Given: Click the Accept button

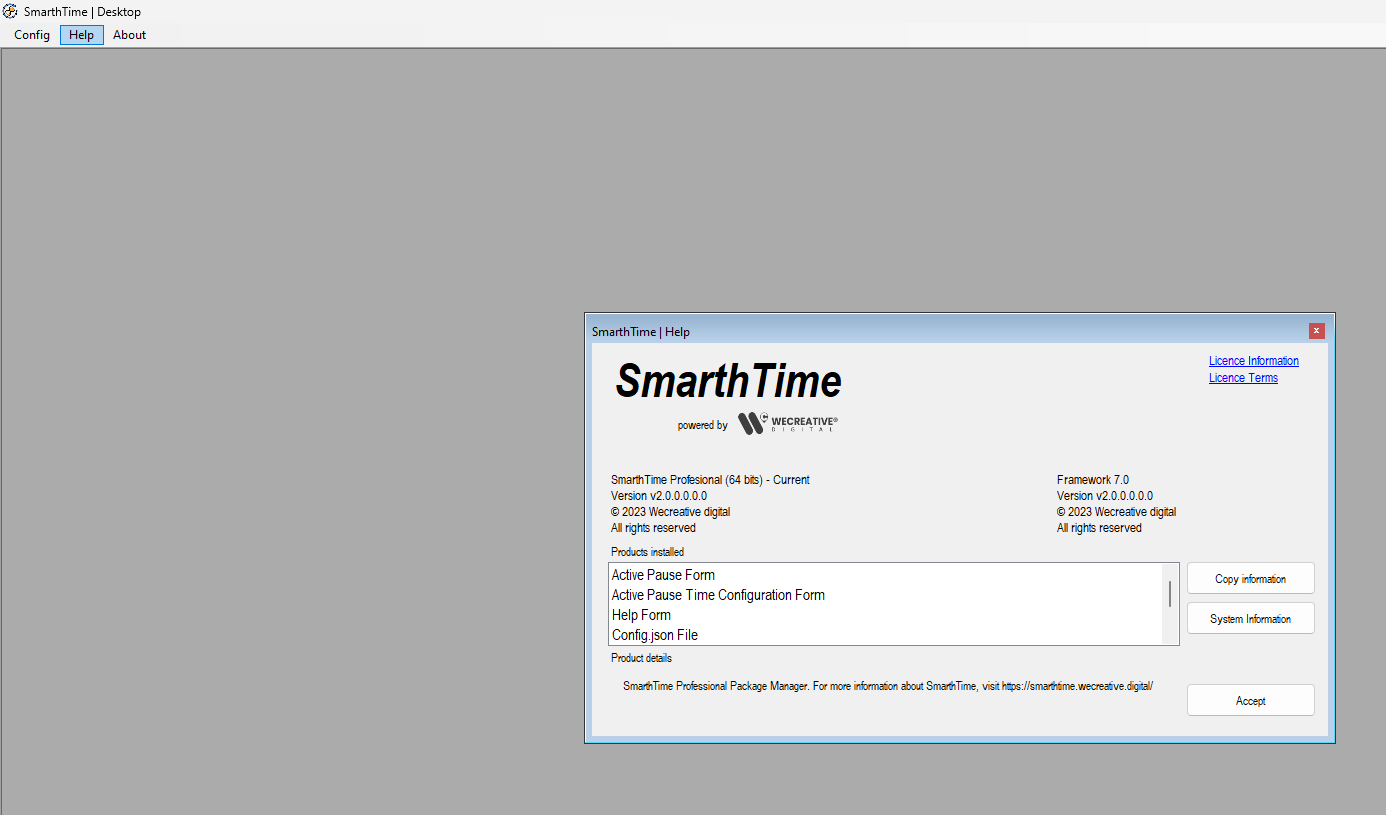Looking at the screenshot, I should coord(1250,700).
